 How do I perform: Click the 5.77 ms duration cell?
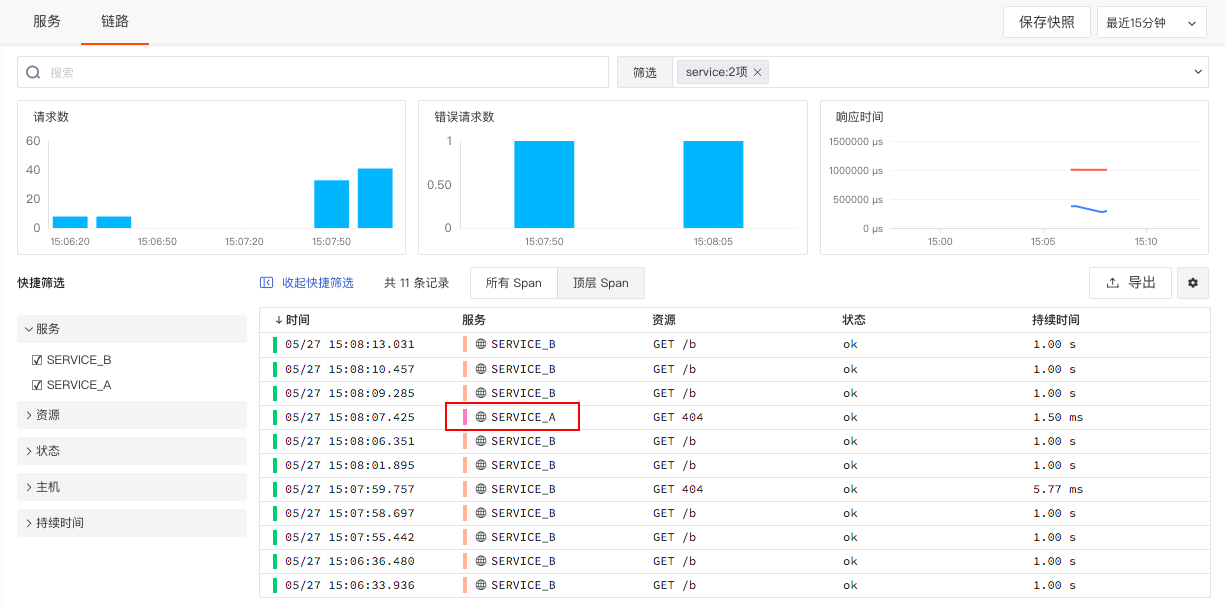tap(1058, 489)
